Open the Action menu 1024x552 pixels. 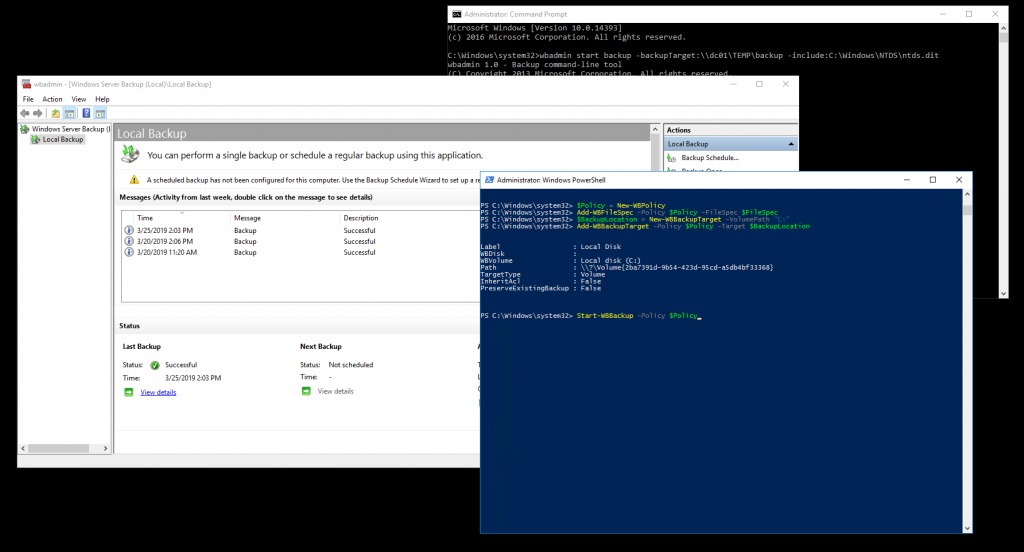click(x=52, y=100)
